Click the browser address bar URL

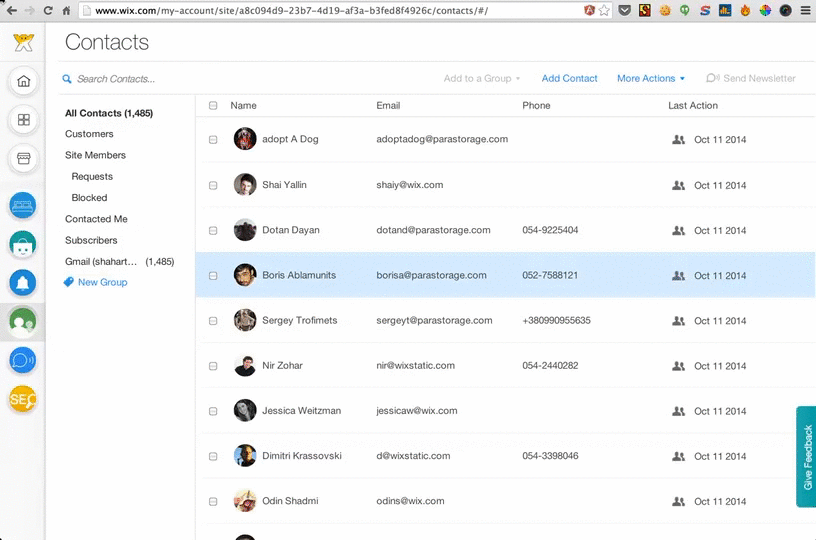[x=291, y=10]
